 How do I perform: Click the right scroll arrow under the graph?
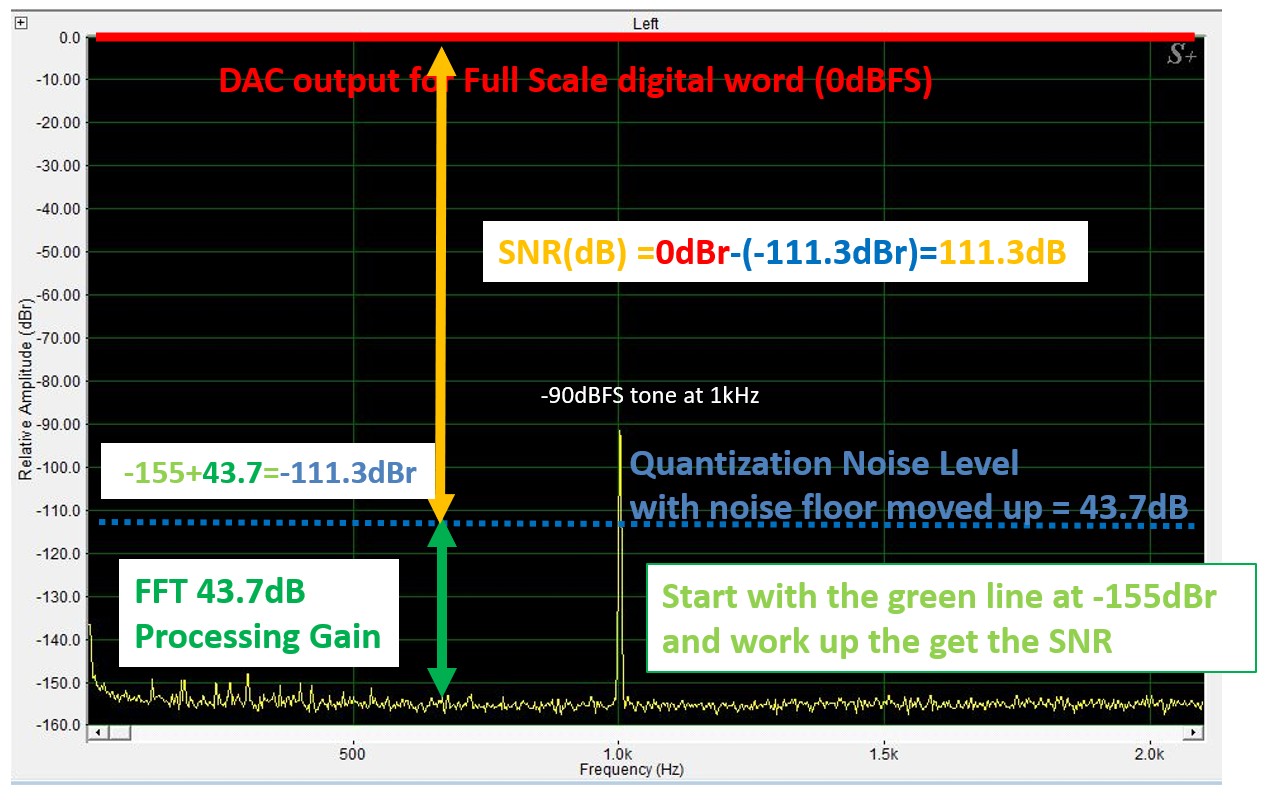pyautogui.click(x=1196, y=733)
